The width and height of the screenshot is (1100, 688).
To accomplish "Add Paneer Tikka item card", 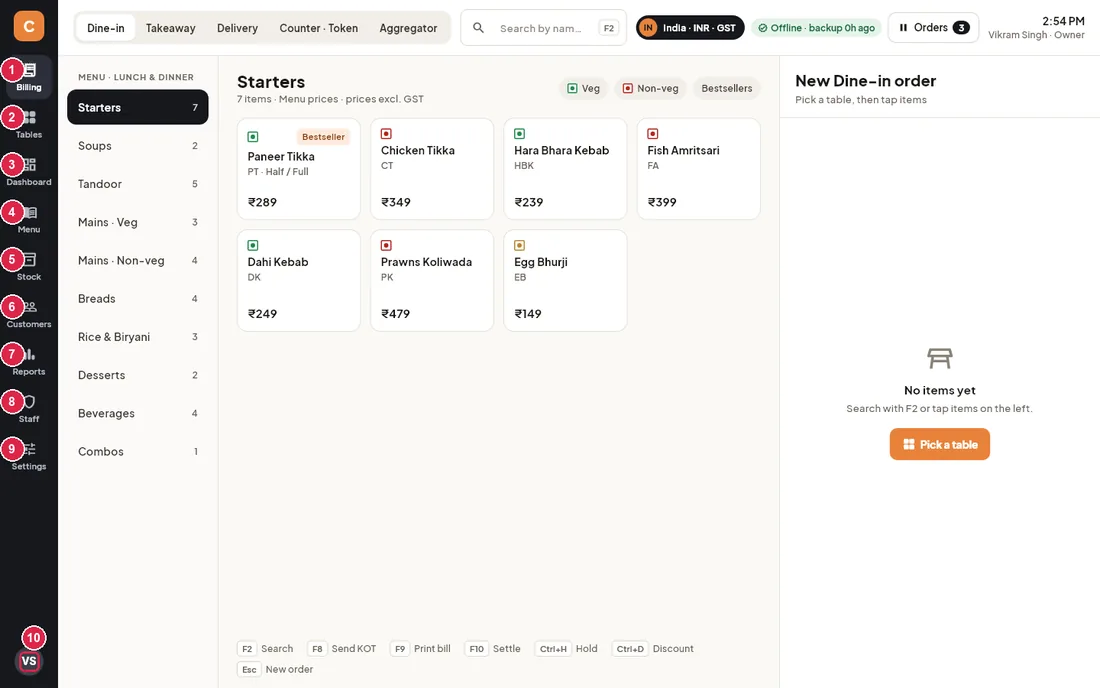I will (x=299, y=169).
